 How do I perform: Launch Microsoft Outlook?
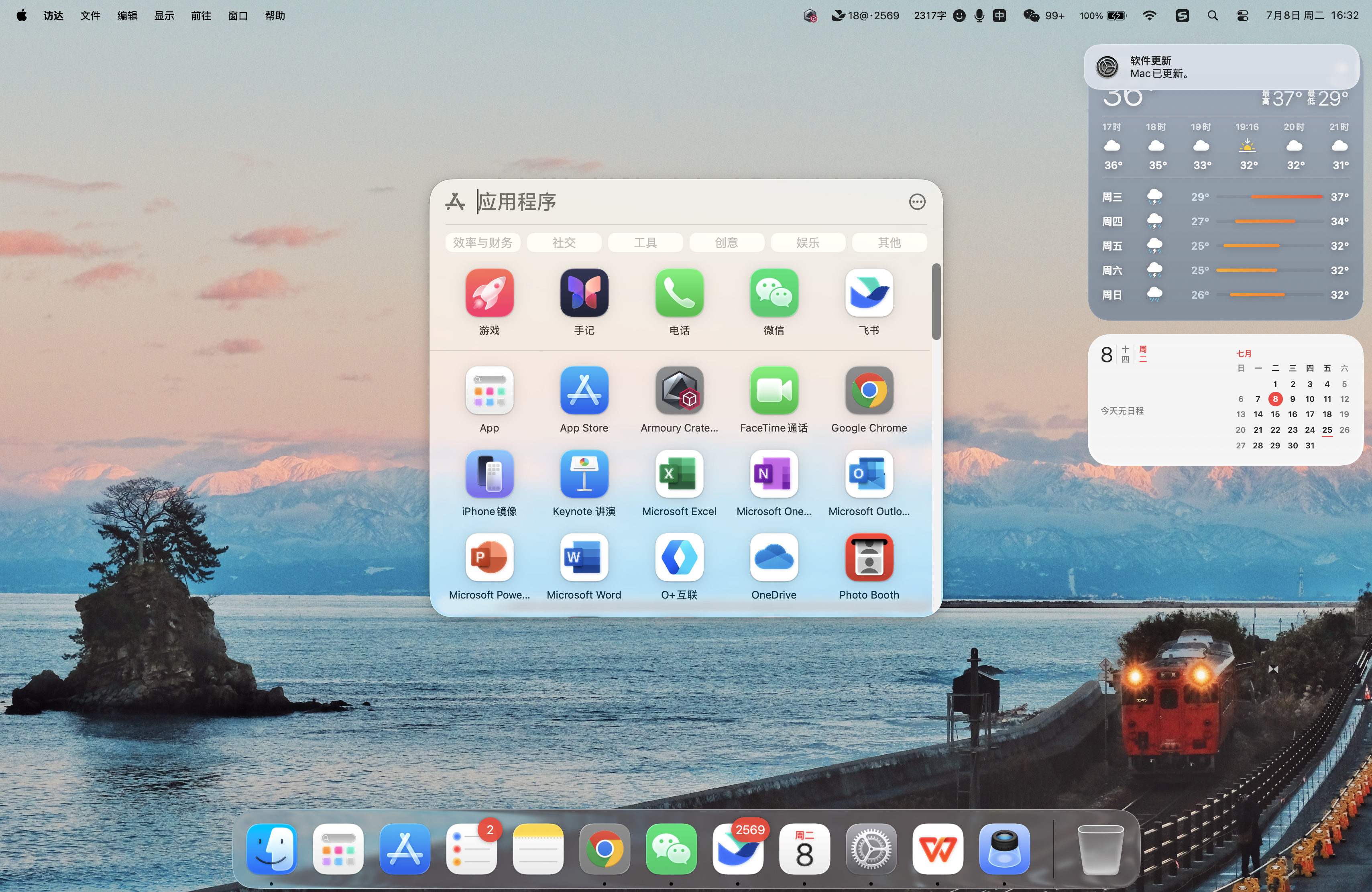(x=869, y=474)
